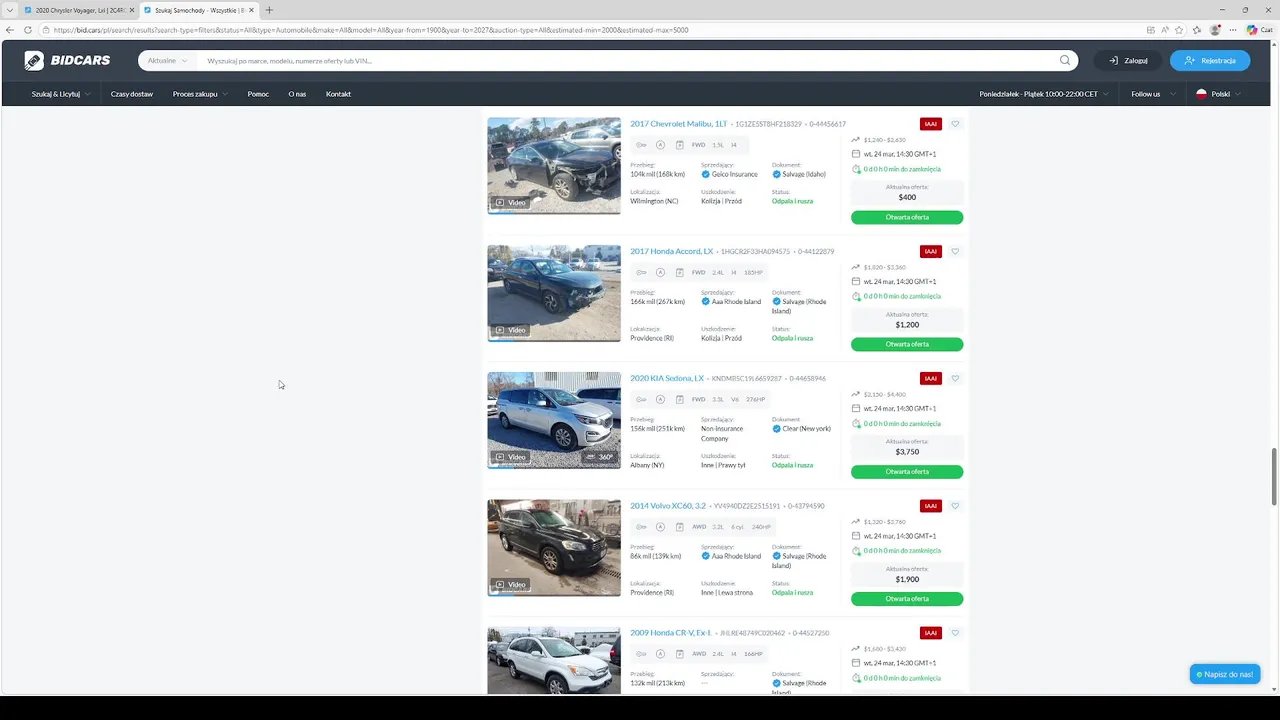Click the Video badge on Volvo XC60 photo
The height and width of the screenshot is (720, 1280).
tap(510, 584)
